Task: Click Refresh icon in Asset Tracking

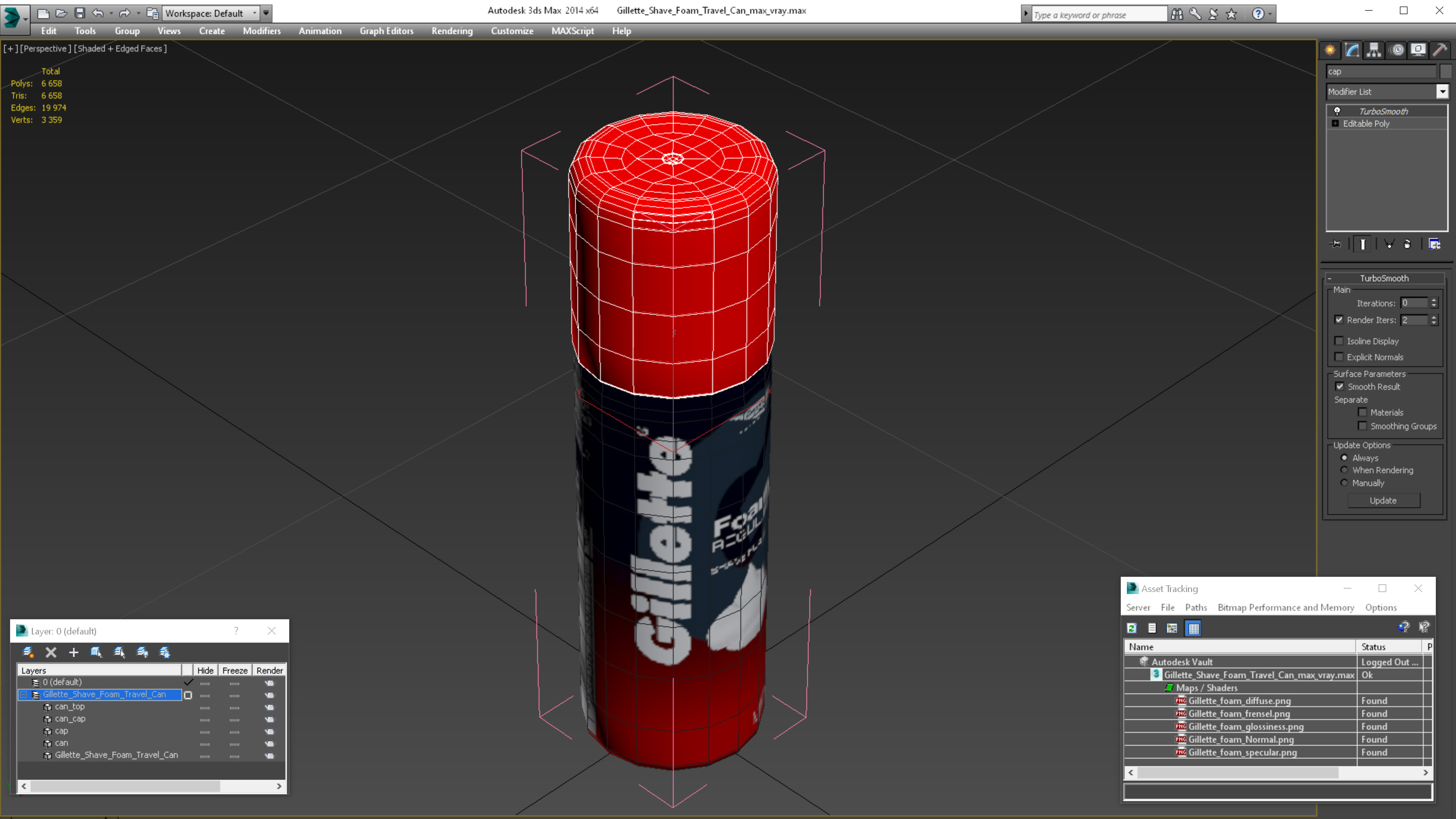Action: [x=1131, y=628]
